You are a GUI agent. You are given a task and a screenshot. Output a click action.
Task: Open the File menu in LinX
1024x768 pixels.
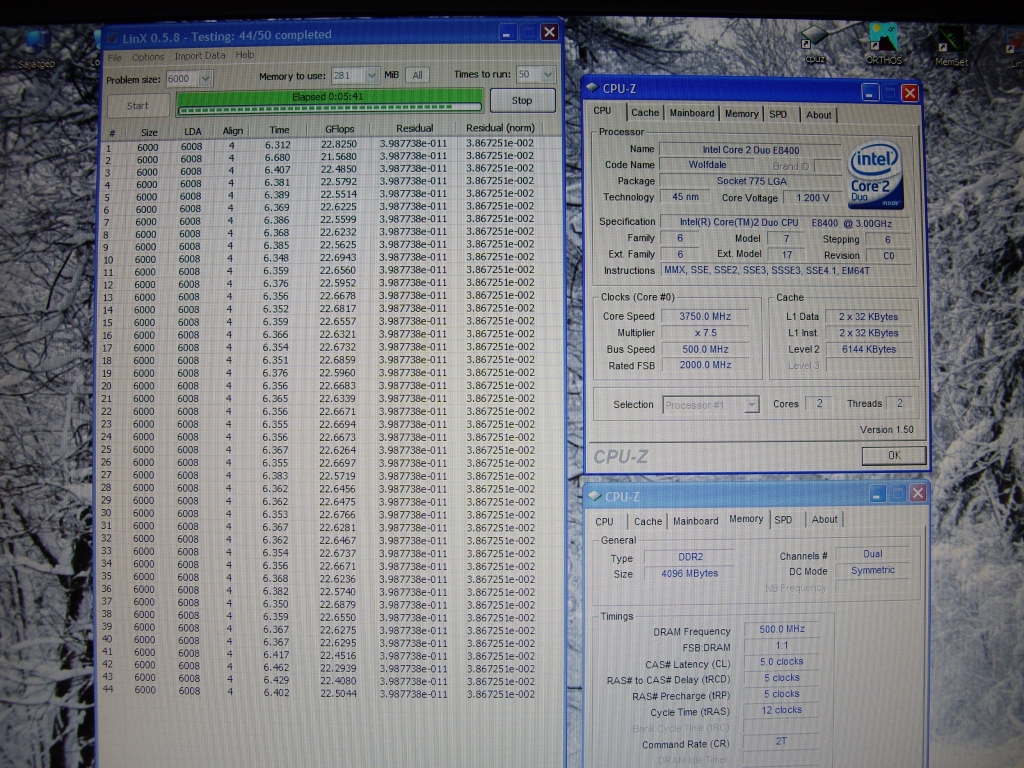click(115, 57)
